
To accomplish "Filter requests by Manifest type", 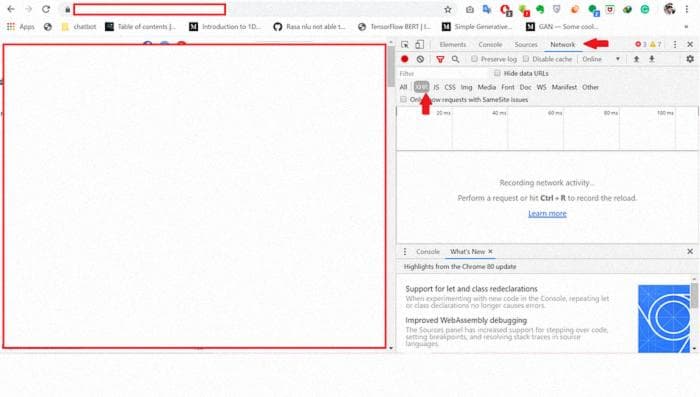I will pyautogui.click(x=564, y=87).
